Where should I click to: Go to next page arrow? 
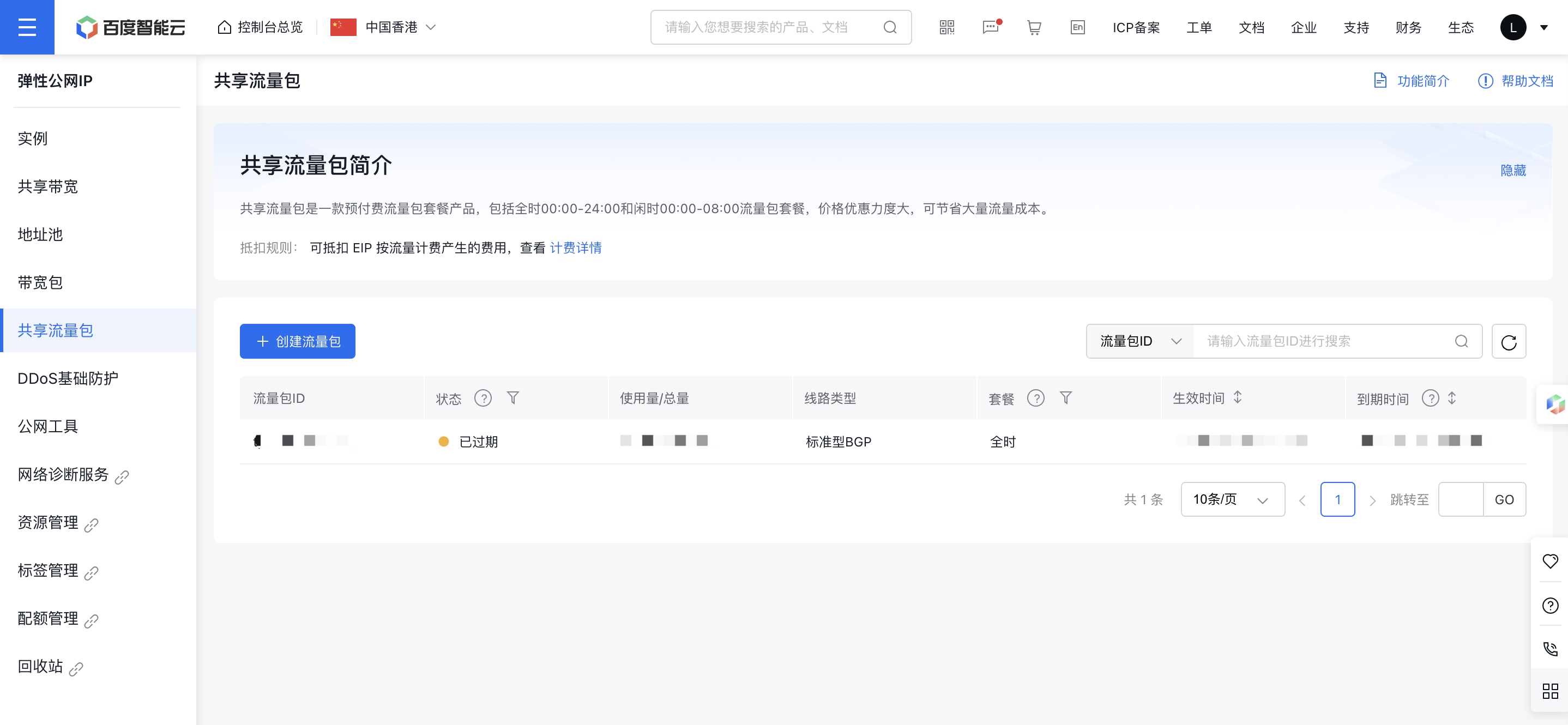pyautogui.click(x=1372, y=500)
